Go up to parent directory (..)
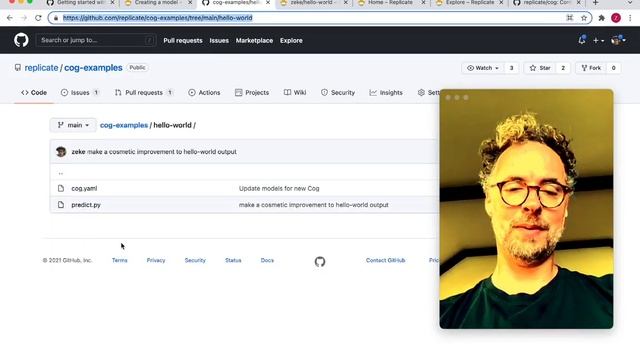Viewport: 640px width, 360px height. click(61, 173)
